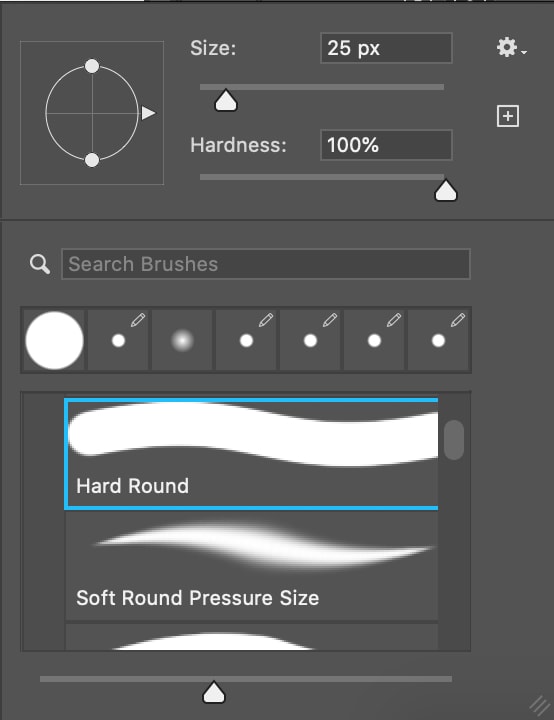This screenshot has height=720, width=554.
Task: Select the large hard round recent brush
Action: [54, 340]
